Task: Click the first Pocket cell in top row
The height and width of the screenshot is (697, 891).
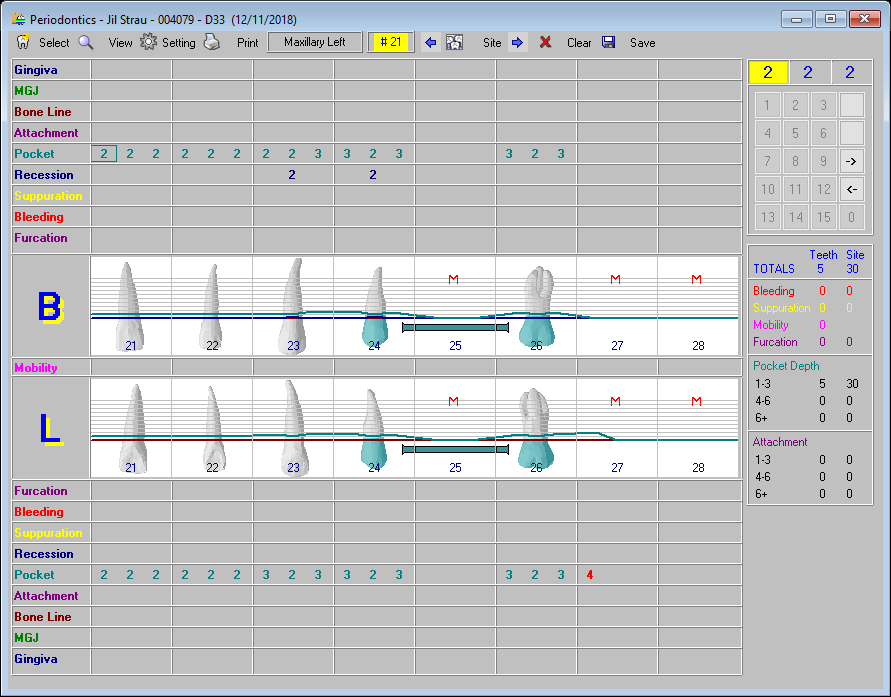Action: point(104,154)
